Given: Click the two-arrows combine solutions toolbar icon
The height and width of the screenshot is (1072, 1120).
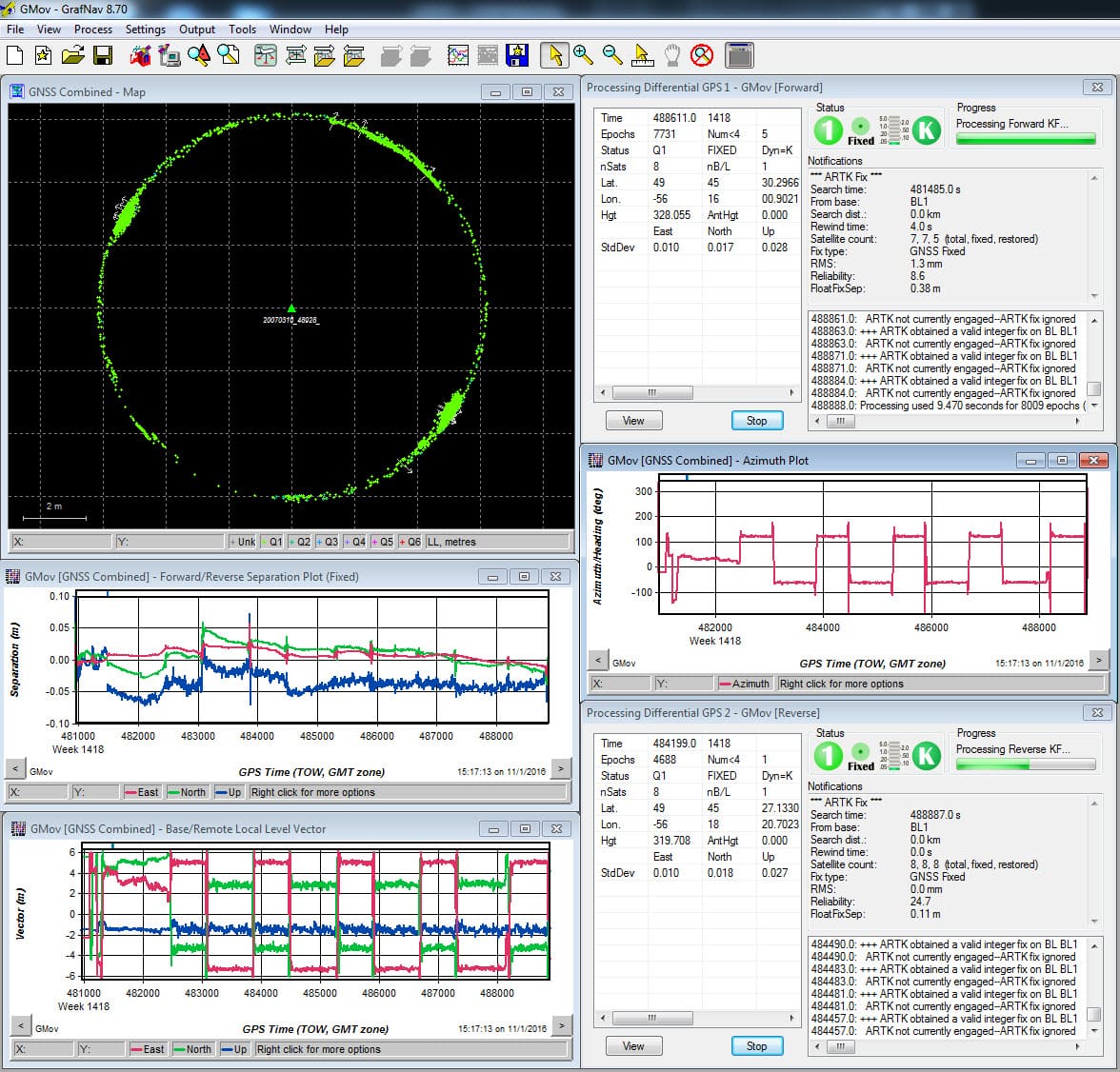Looking at the screenshot, I should click(295, 55).
